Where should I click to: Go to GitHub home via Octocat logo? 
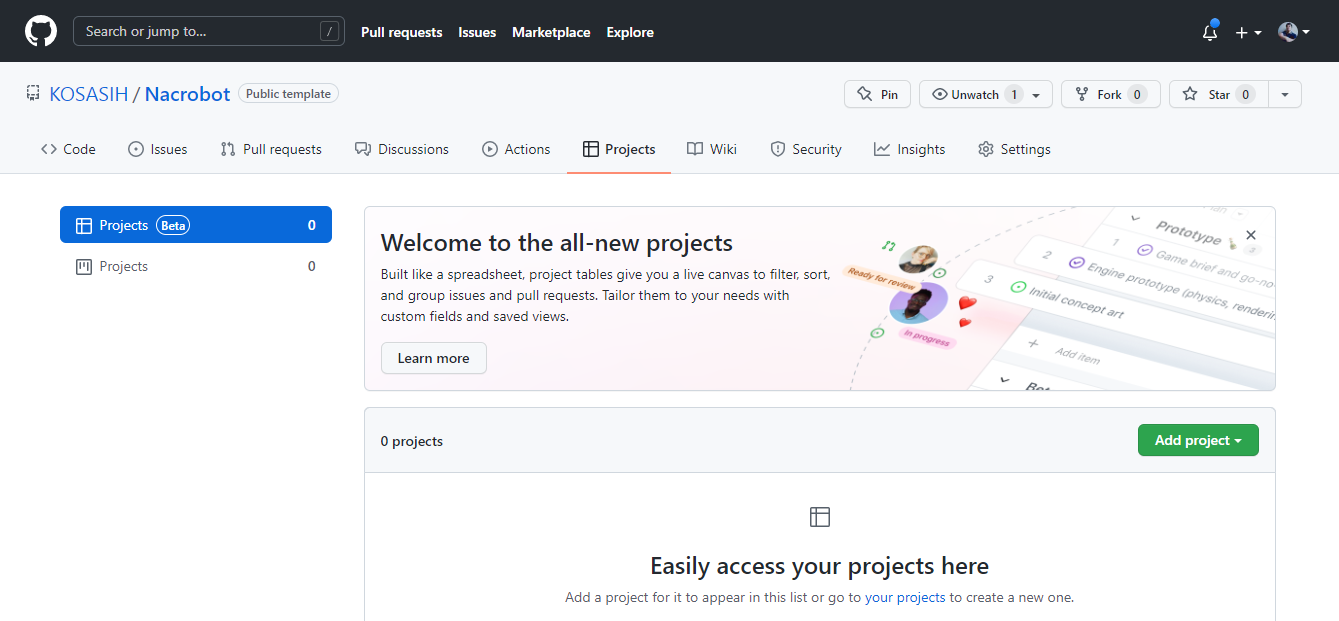point(41,31)
